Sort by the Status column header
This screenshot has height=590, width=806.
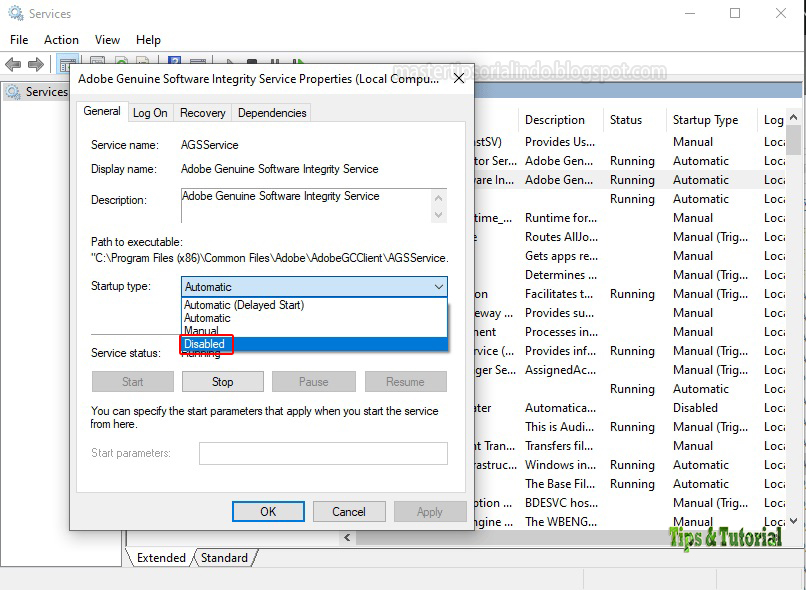[x=634, y=120]
